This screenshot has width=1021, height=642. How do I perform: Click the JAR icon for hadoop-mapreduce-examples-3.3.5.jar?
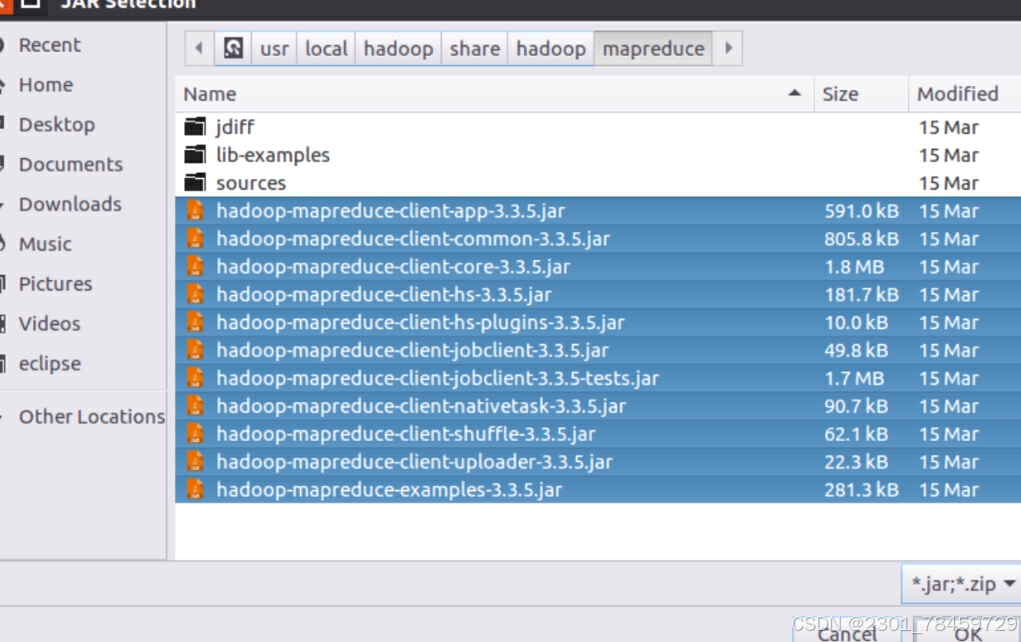click(x=195, y=489)
